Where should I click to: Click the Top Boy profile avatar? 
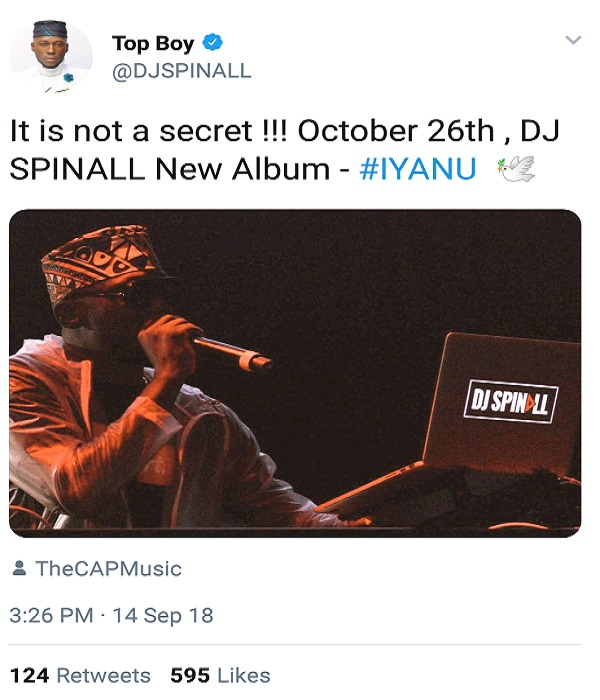pos(51,56)
